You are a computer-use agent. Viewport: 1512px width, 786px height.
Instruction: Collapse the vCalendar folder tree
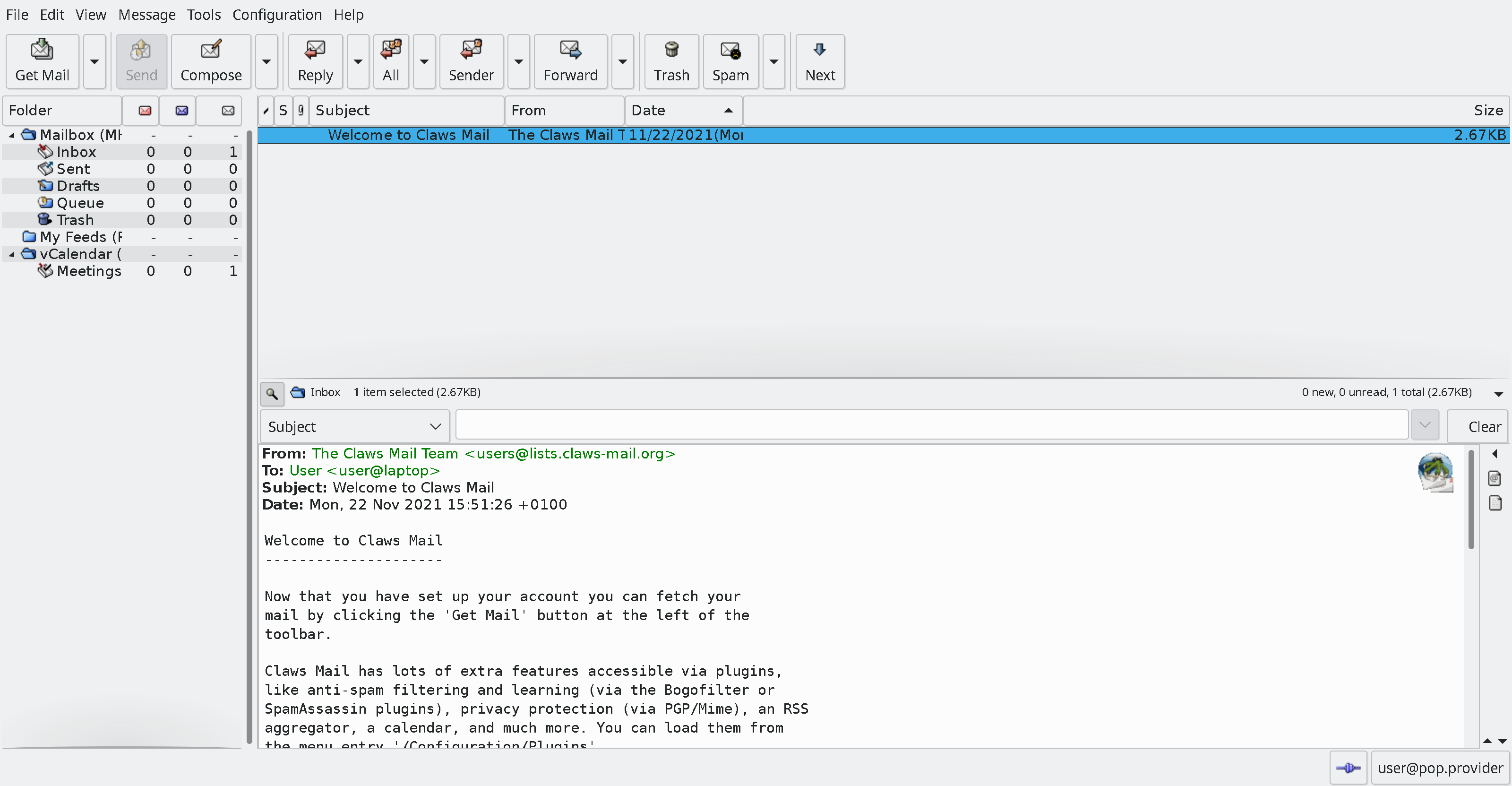coord(12,254)
